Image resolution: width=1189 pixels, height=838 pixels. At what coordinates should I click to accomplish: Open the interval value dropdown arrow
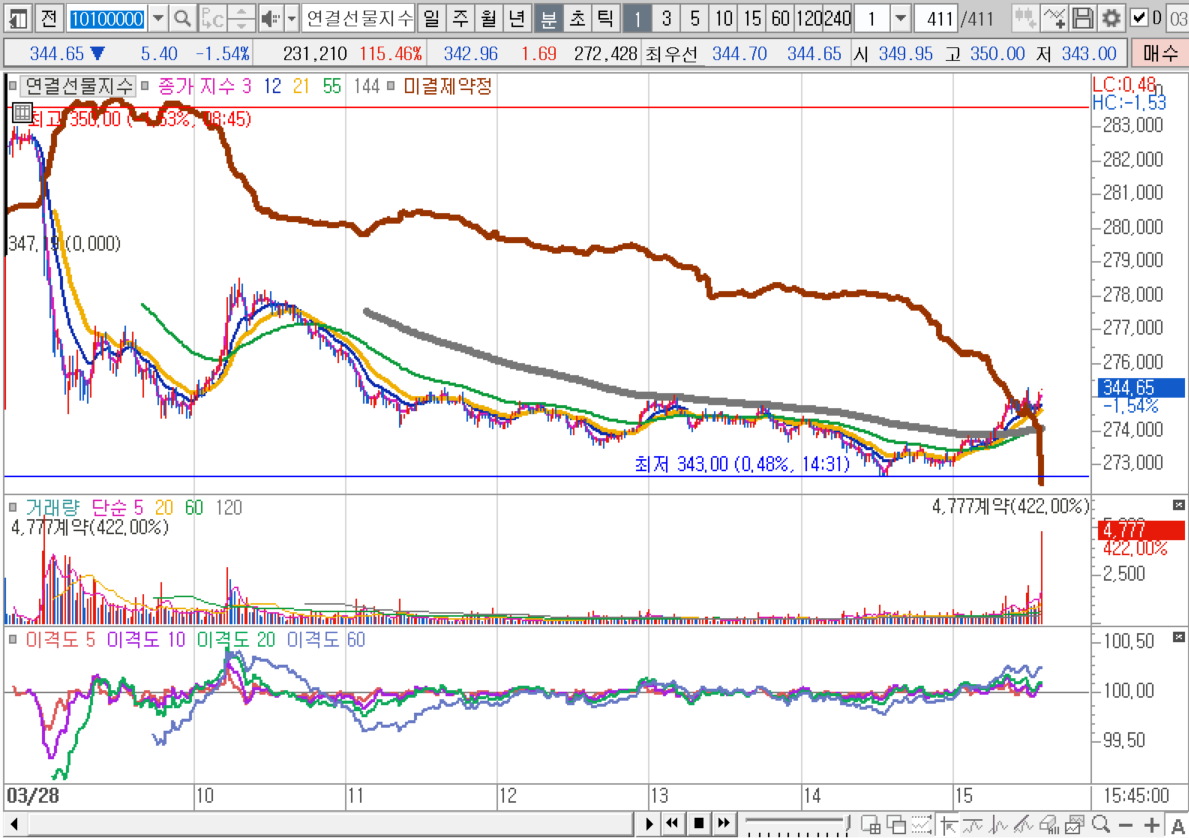click(900, 18)
